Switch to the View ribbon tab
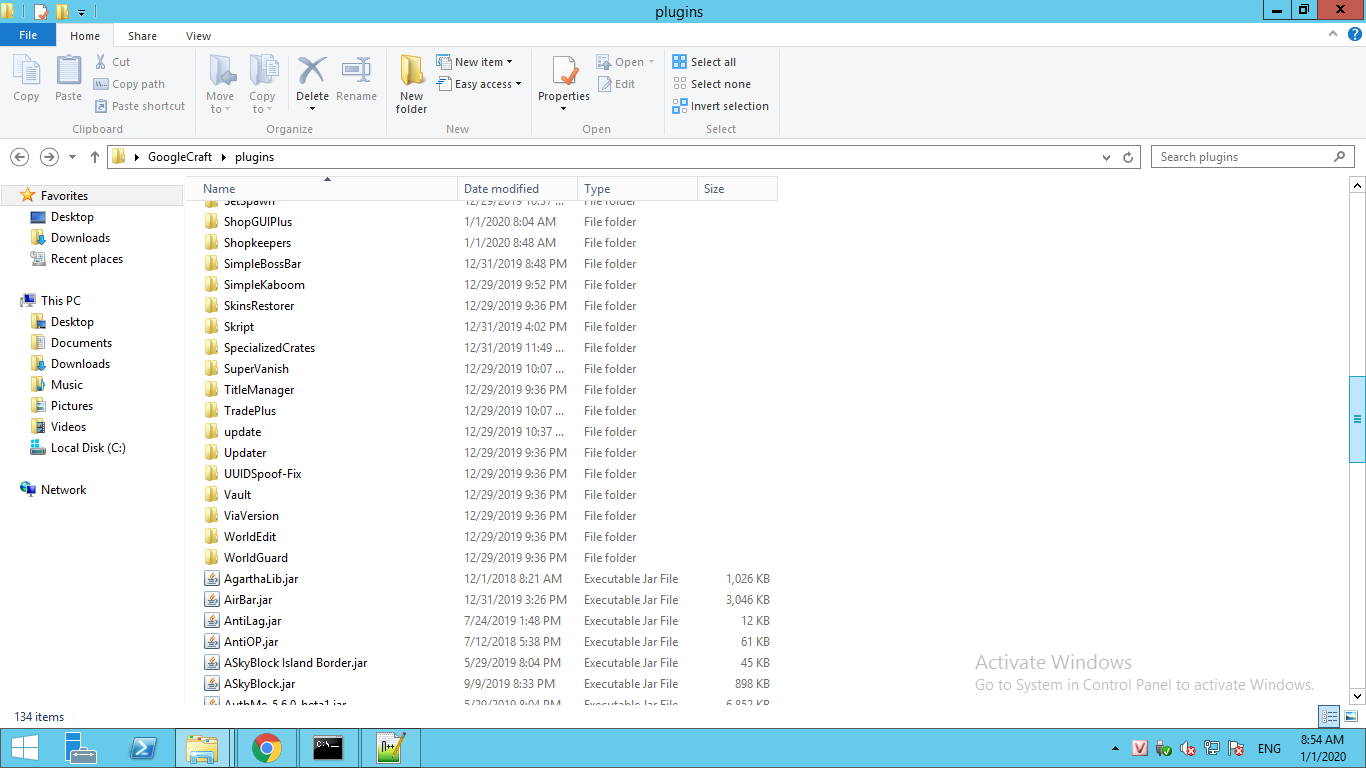Viewport: 1366px width, 768px height. [x=198, y=36]
